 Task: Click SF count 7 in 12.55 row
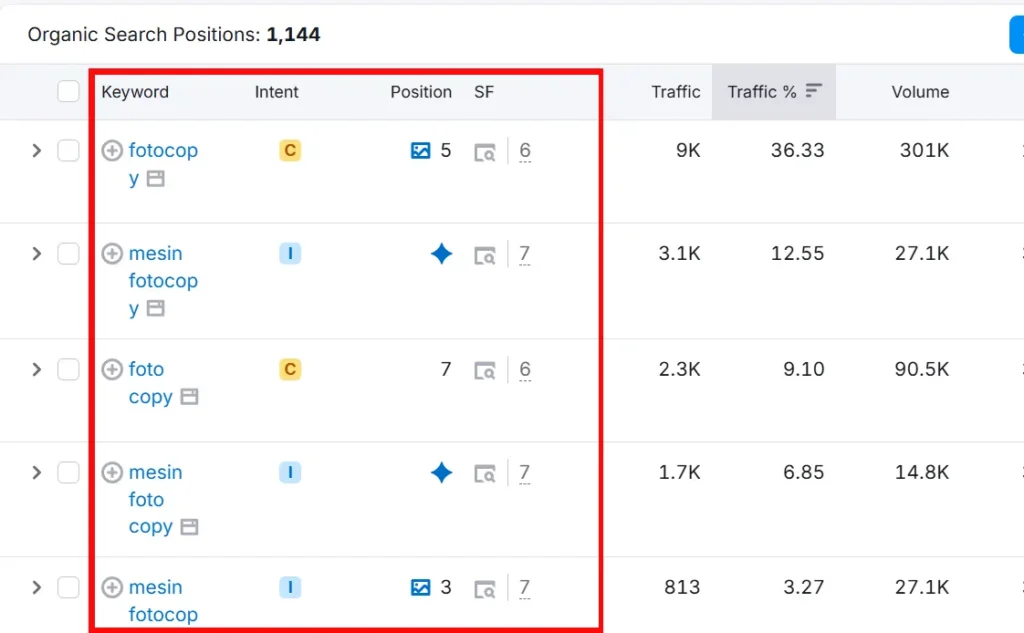[524, 253]
